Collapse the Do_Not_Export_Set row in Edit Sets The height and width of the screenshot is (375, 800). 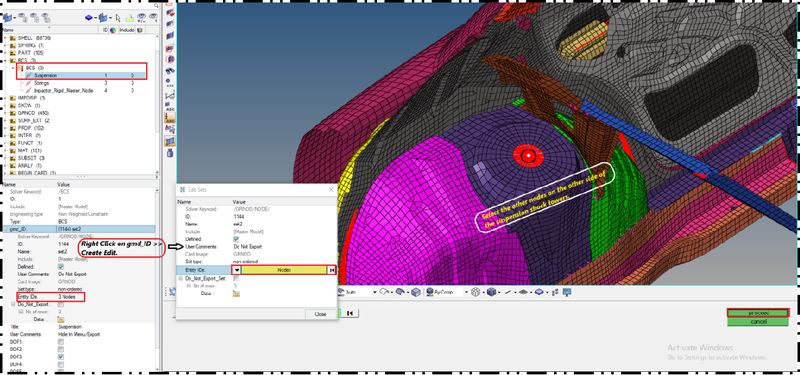[x=180, y=279]
